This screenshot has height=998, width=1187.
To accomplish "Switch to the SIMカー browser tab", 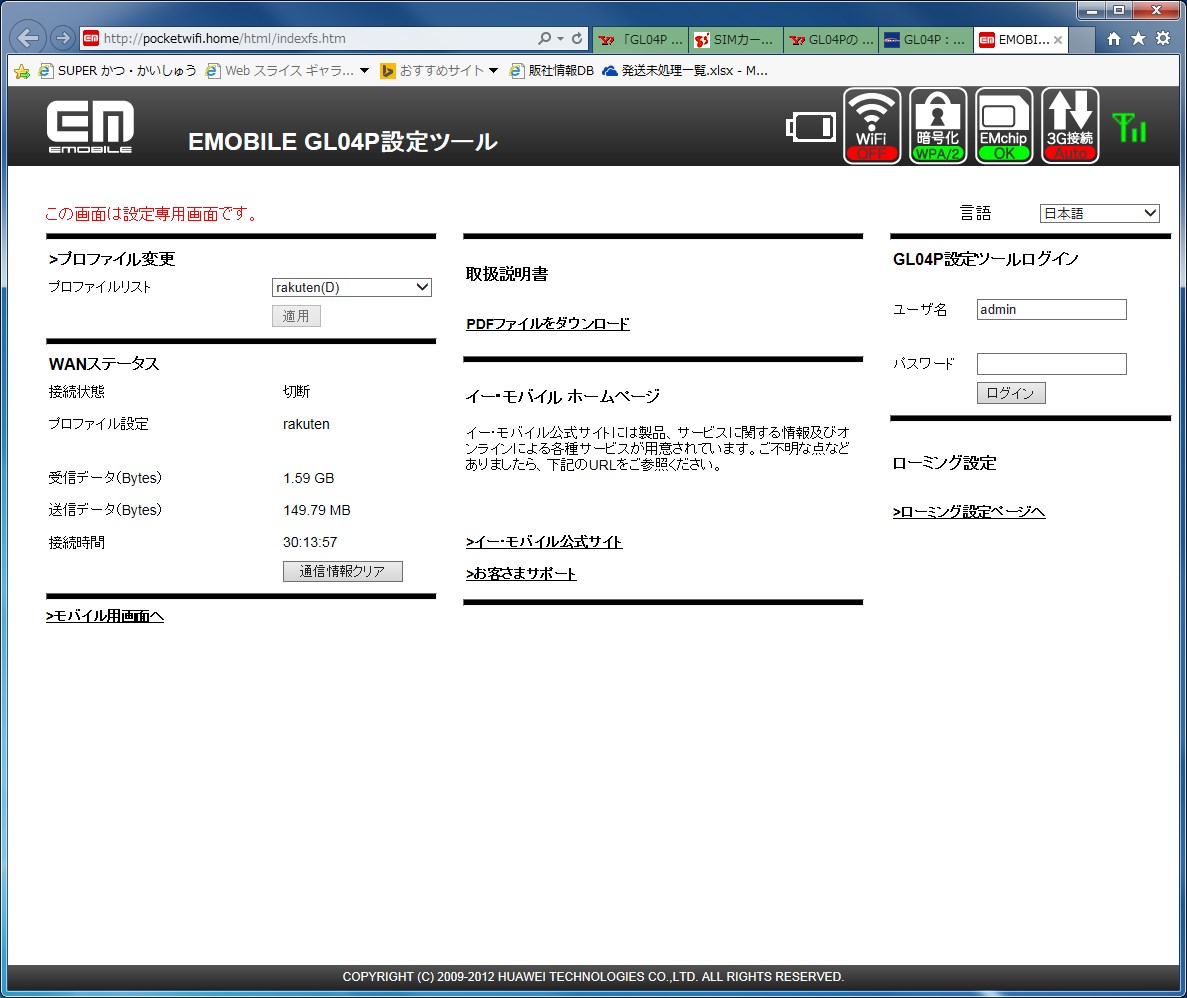I will (735, 40).
